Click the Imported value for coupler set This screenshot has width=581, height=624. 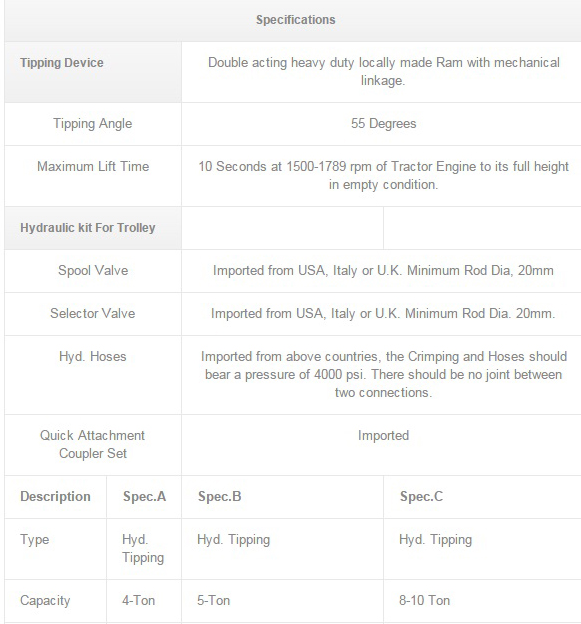(384, 435)
